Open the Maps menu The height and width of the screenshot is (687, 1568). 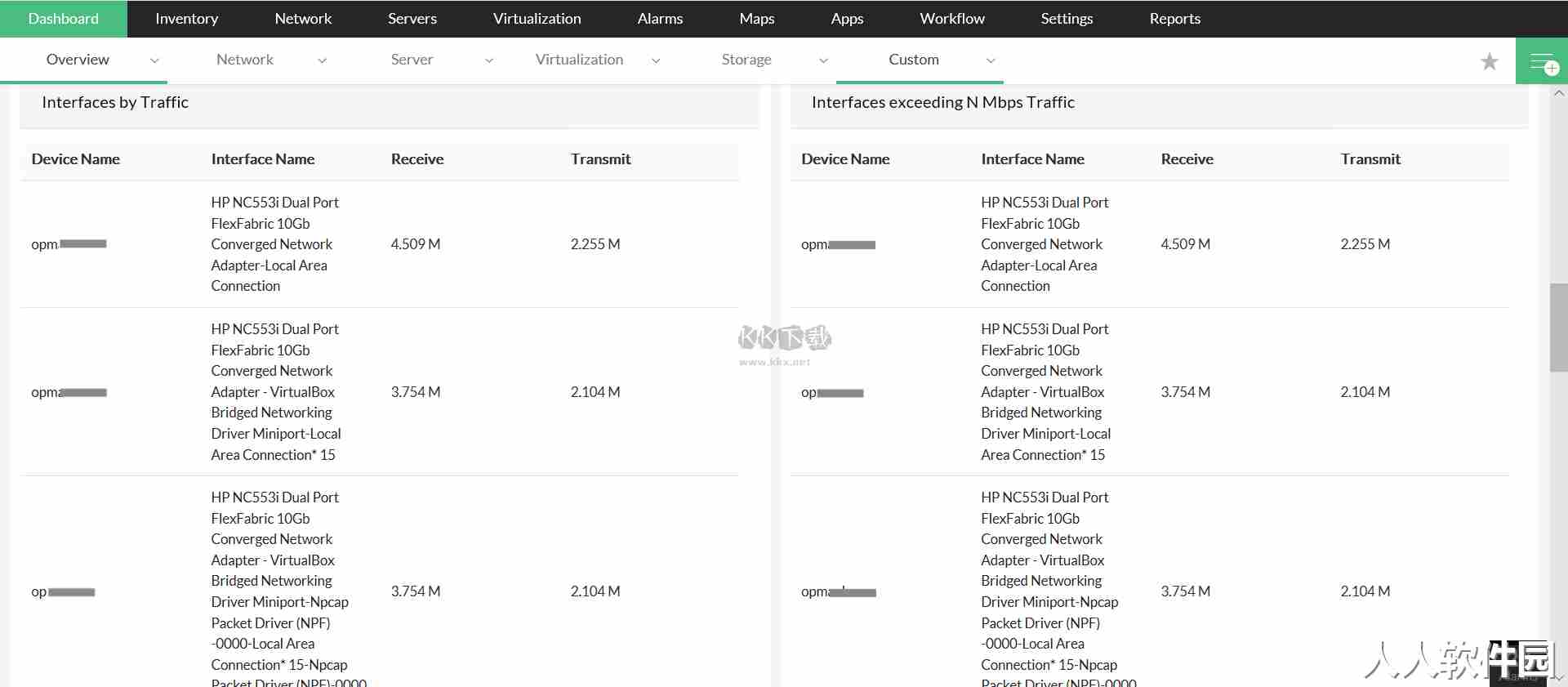coord(756,19)
